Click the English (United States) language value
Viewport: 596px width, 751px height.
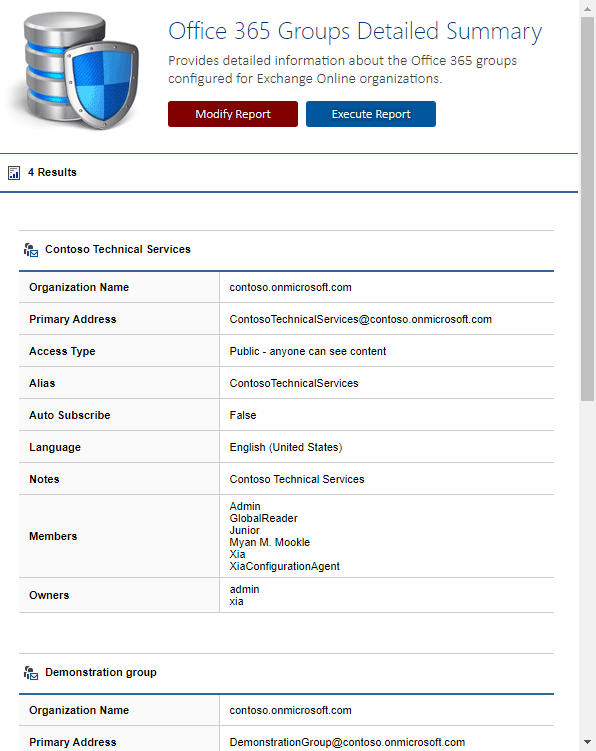pyautogui.click(x=286, y=447)
